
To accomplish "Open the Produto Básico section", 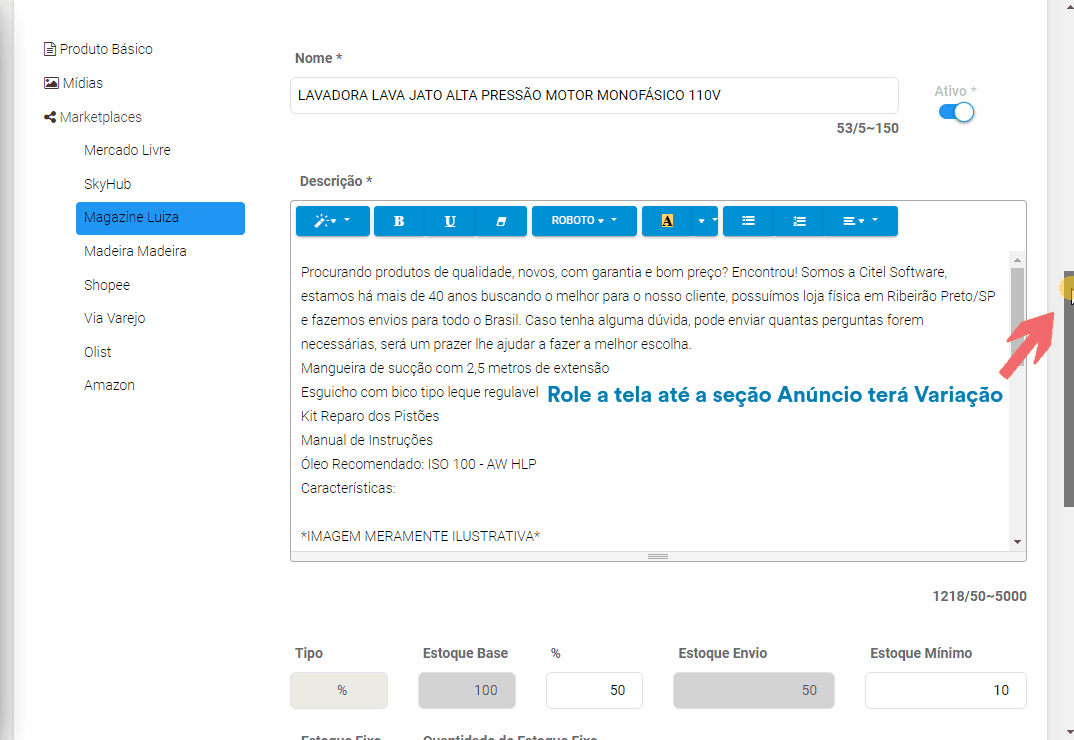I will (98, 49).
